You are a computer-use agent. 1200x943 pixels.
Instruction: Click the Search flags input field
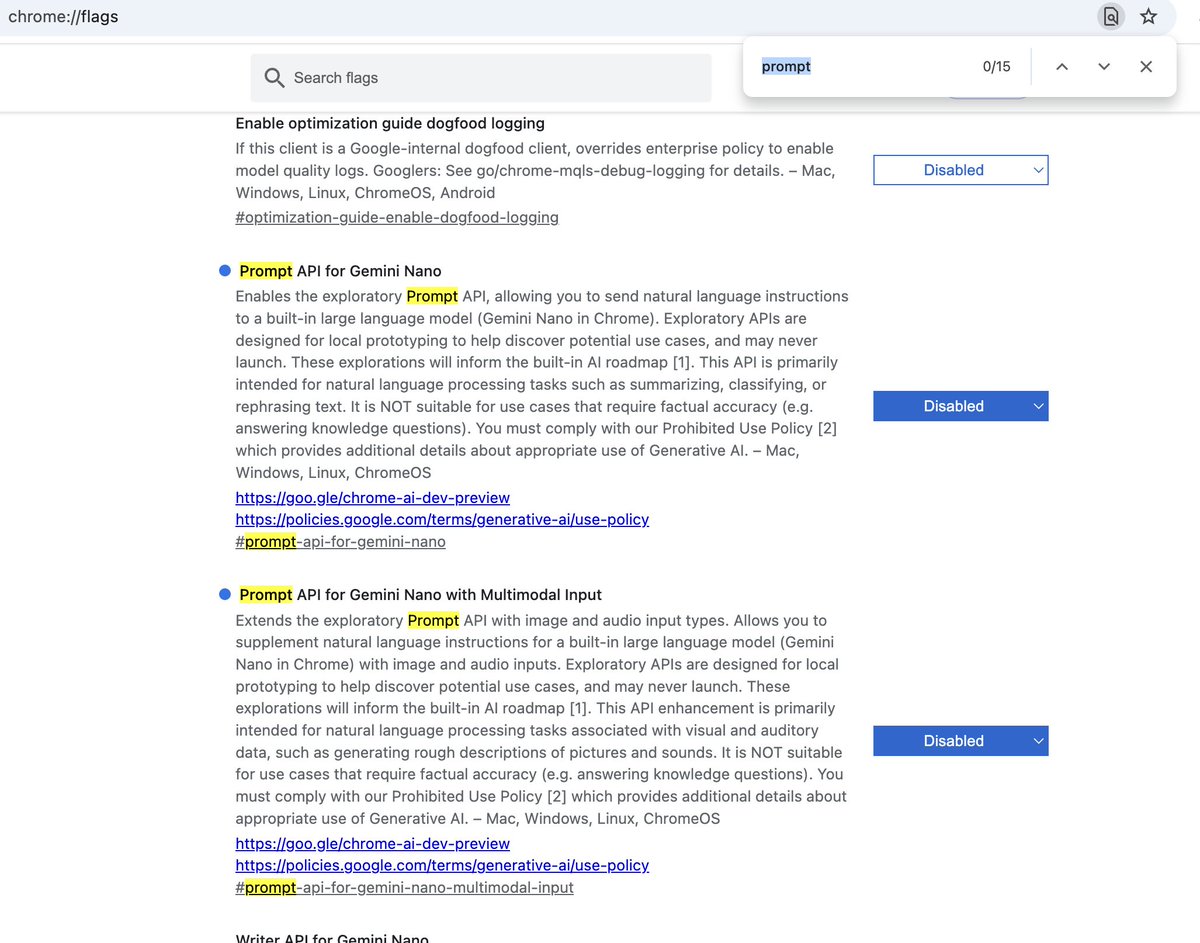[481, 78]
